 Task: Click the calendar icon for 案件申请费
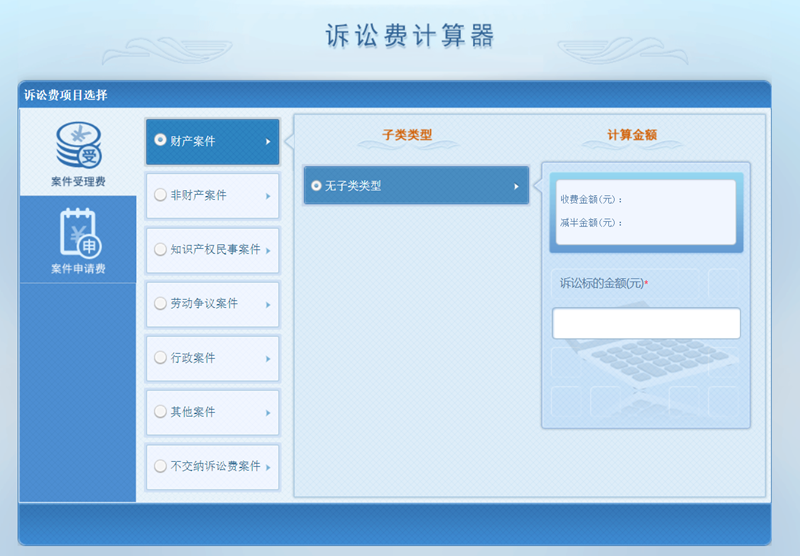78,232
